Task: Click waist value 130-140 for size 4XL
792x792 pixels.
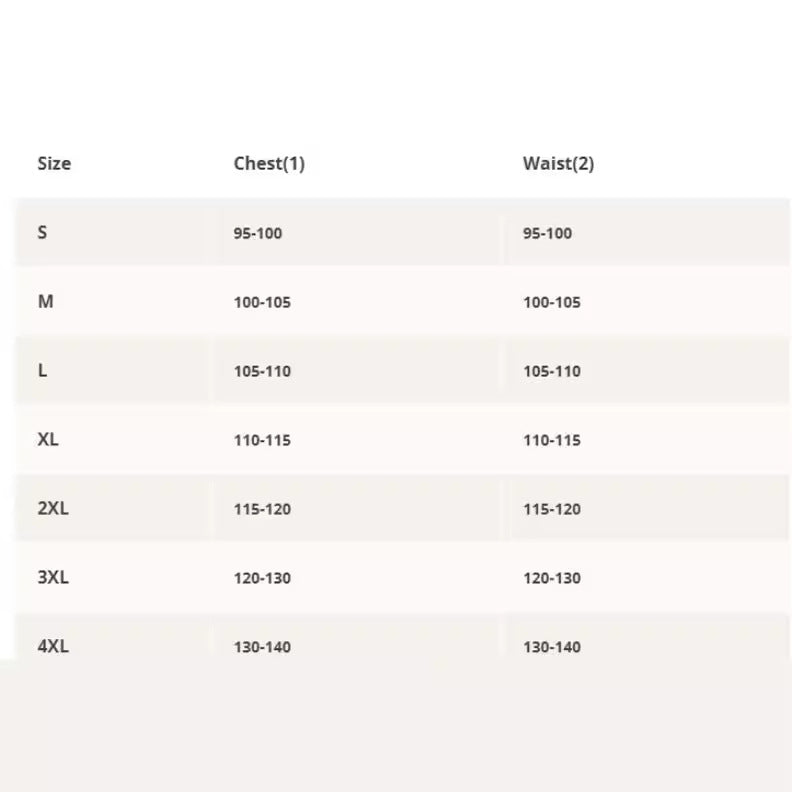Action: [551, 647]
